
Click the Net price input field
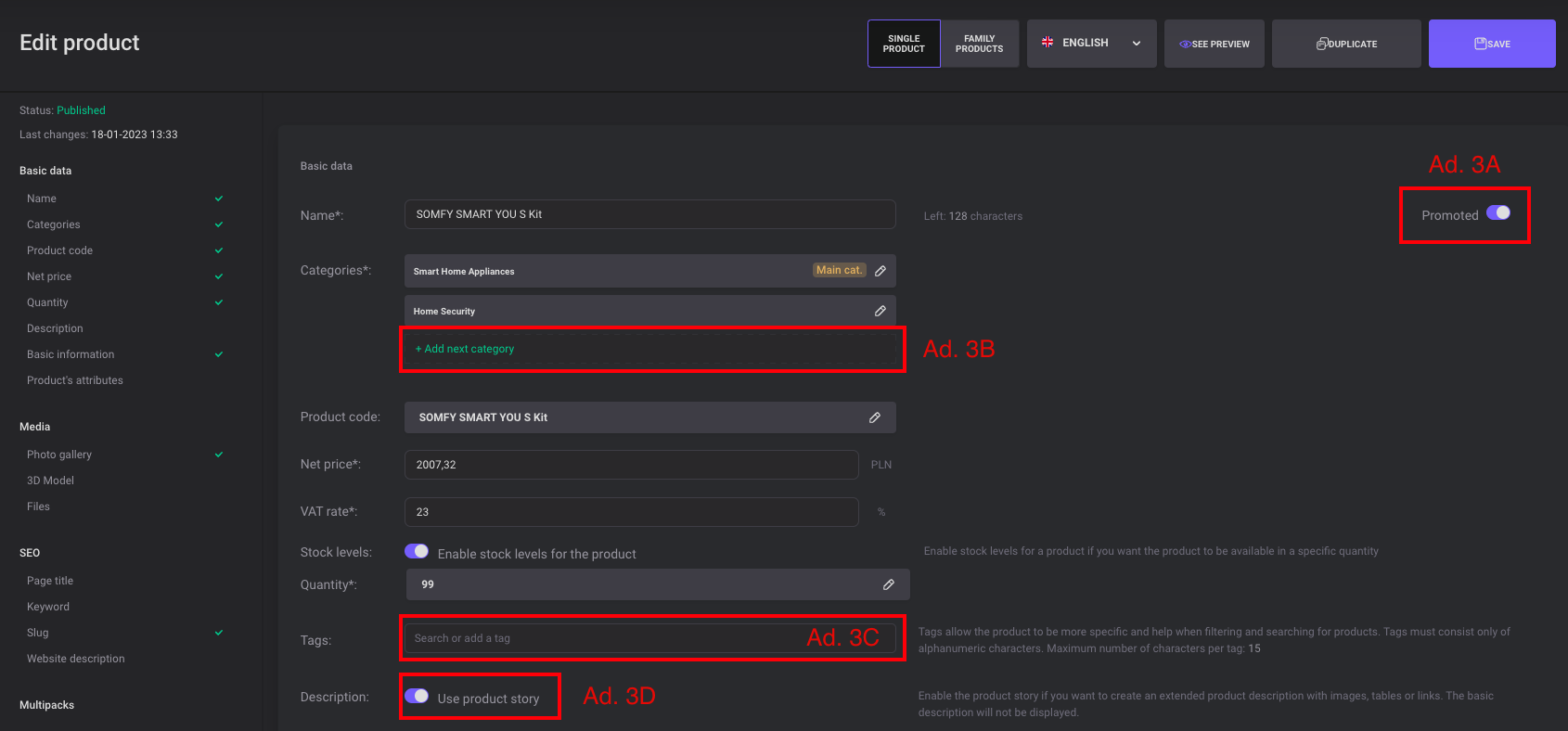coord(631,465)
